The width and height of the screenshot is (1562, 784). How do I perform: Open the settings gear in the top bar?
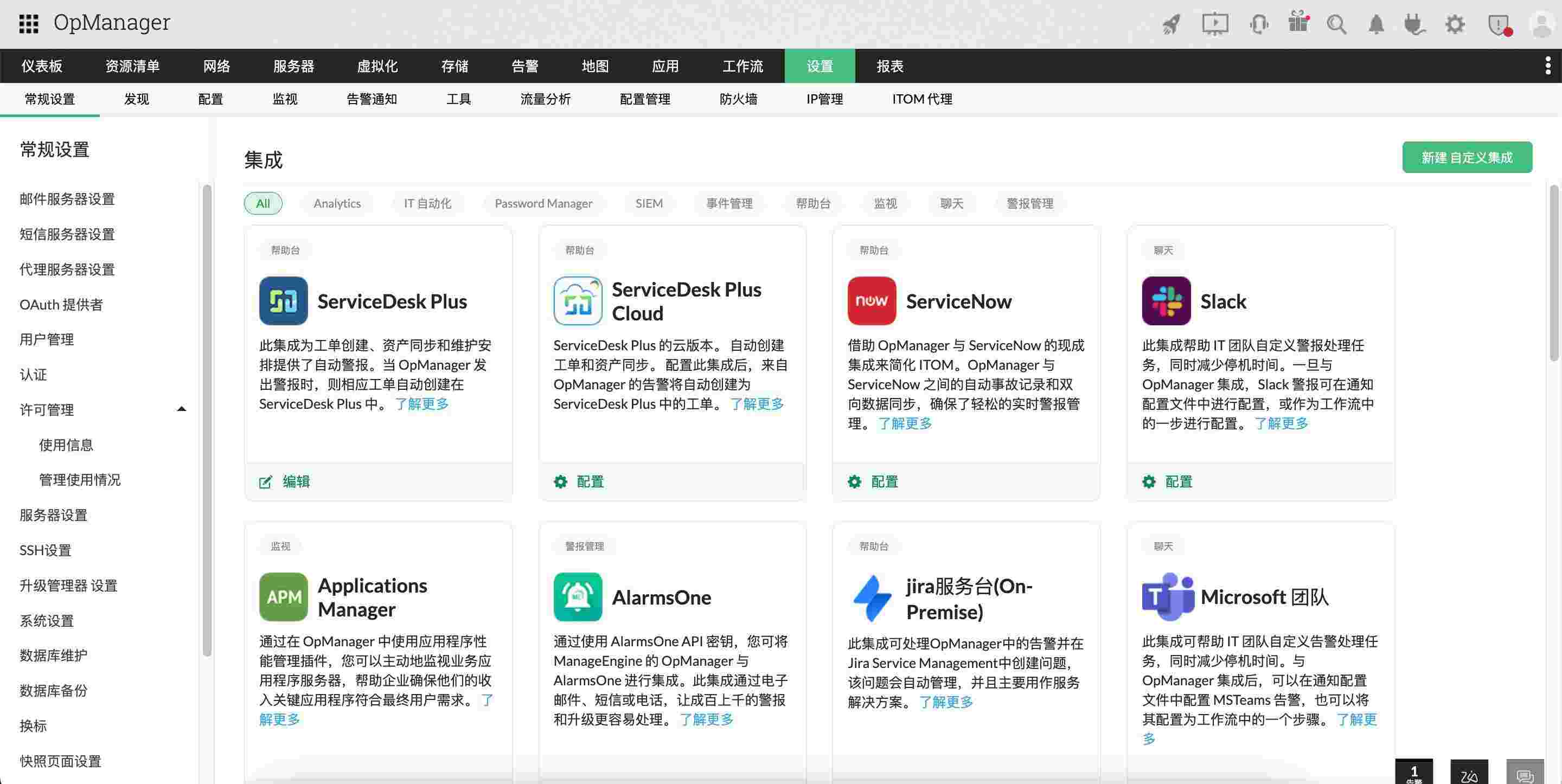(x=1455, y=24)
